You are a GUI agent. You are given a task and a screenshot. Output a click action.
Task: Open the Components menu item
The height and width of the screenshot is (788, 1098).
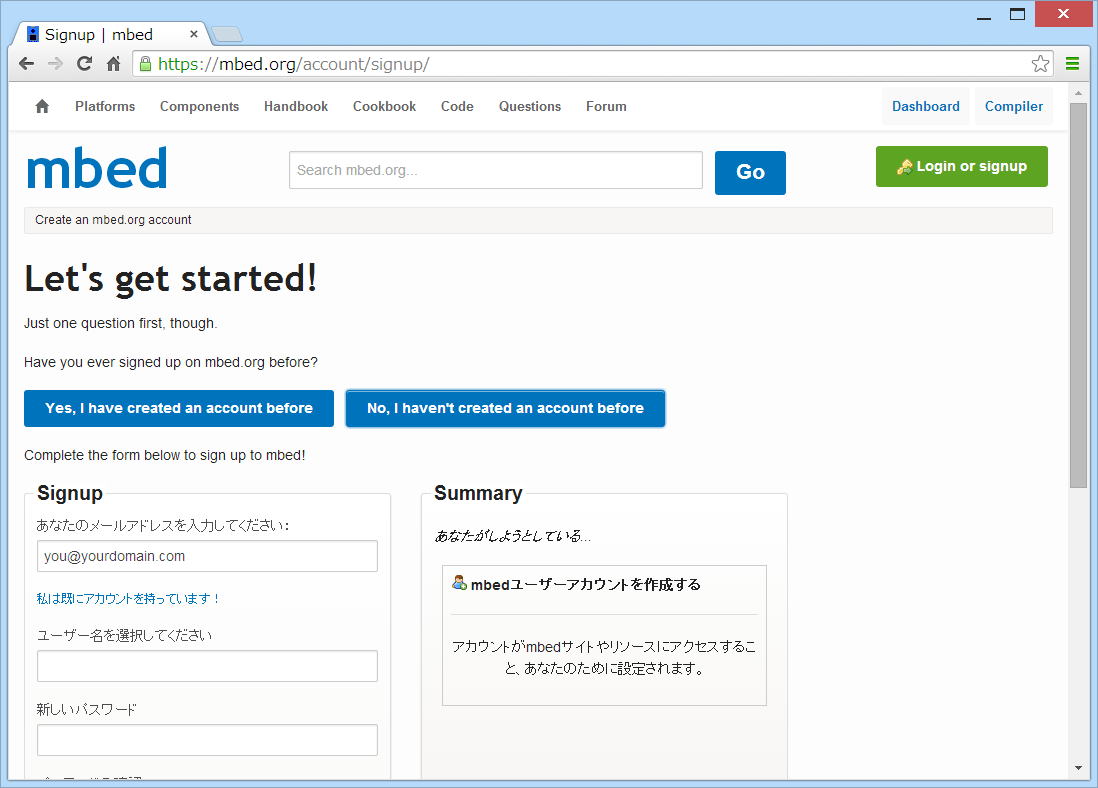pyautogui.click(x=200, y=106)
